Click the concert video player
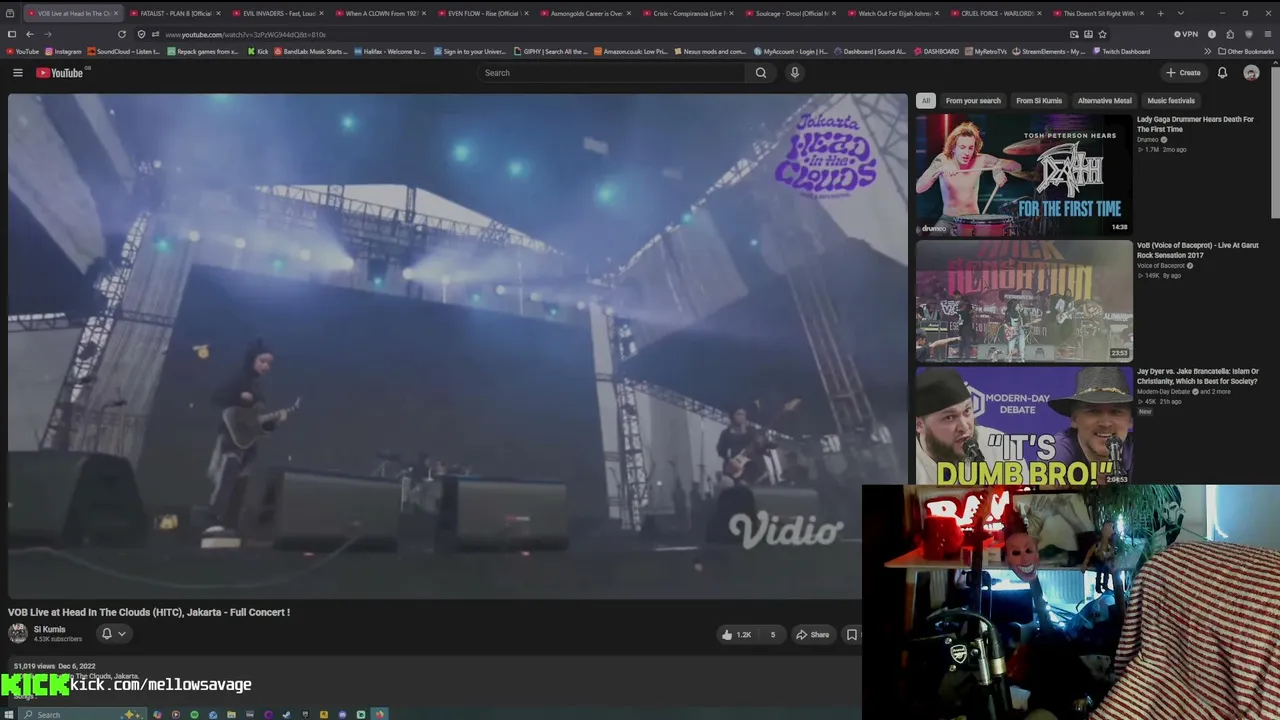 (x=458, y=346)
